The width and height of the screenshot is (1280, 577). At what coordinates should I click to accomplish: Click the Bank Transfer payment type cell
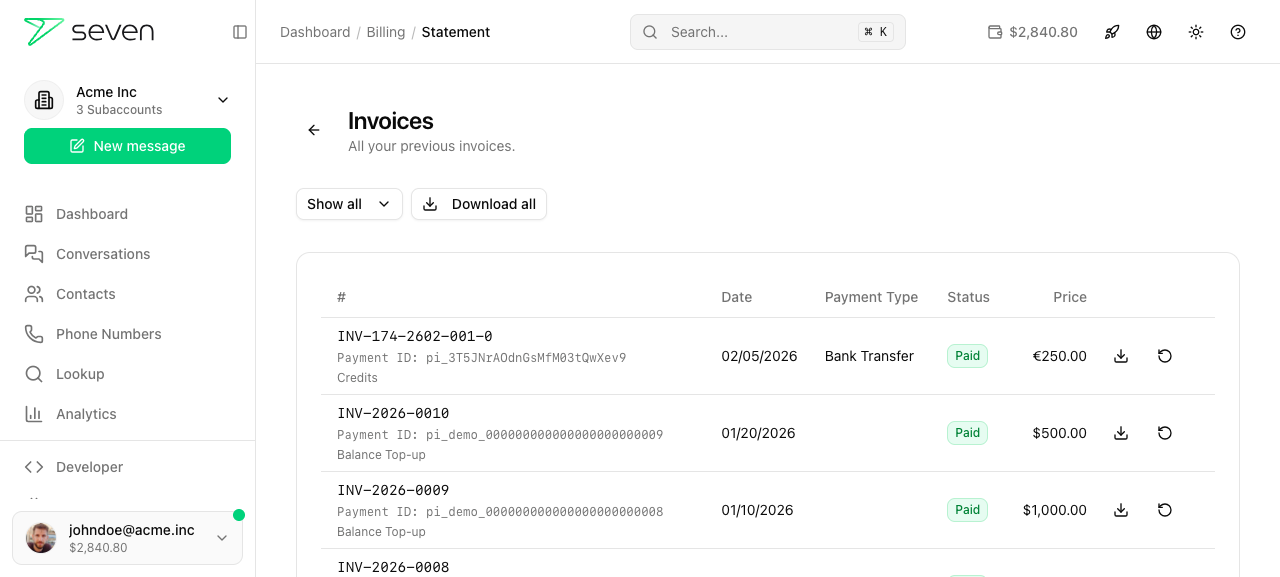tap(870, 356)
